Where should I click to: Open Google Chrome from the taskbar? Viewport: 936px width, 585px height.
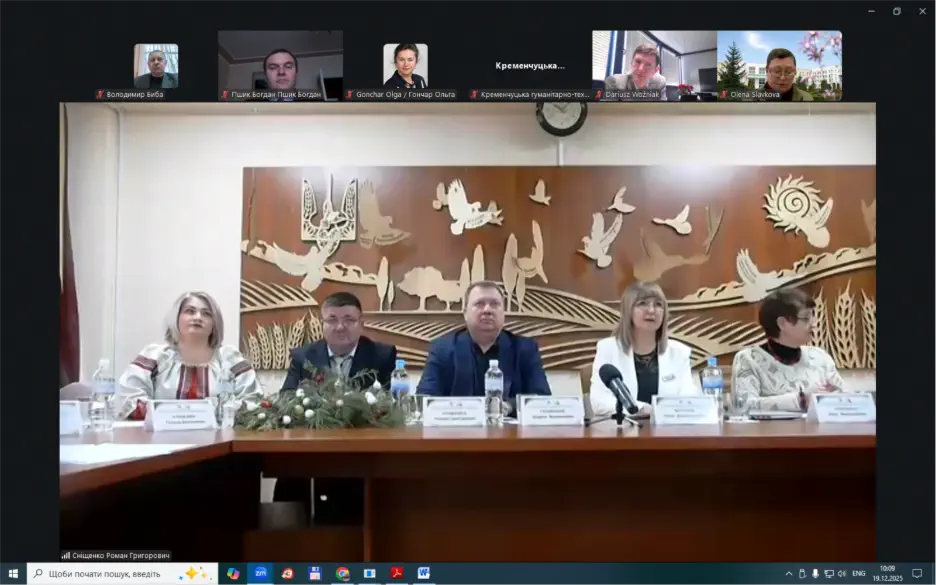(343, 573)
